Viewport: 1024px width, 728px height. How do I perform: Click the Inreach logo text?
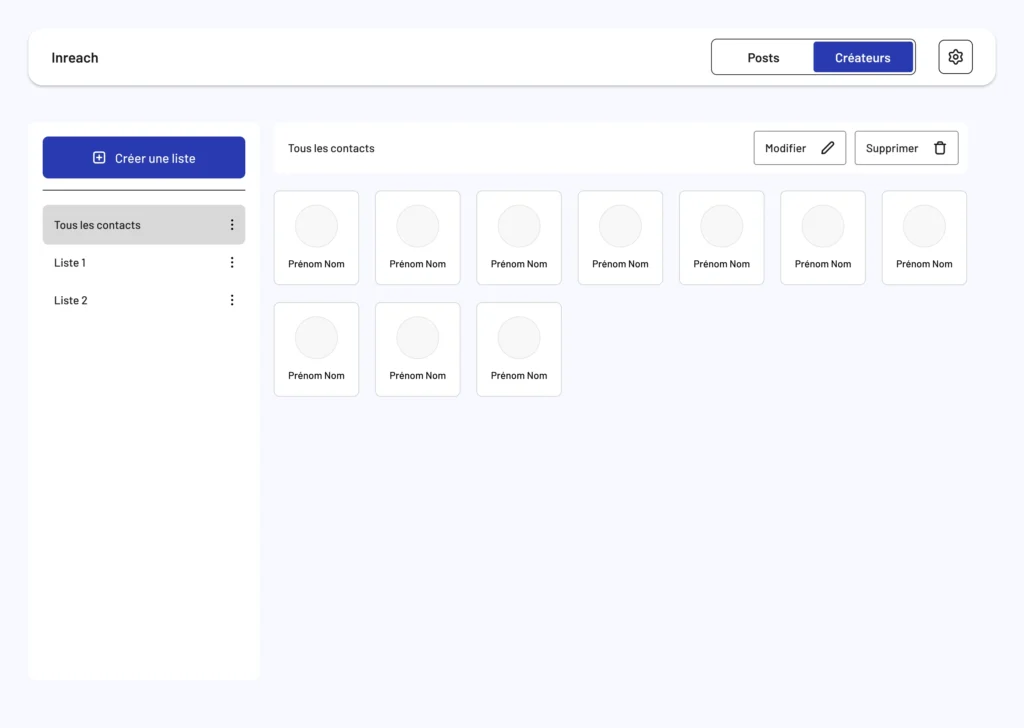pyautogui.click(x=75, y=58)
